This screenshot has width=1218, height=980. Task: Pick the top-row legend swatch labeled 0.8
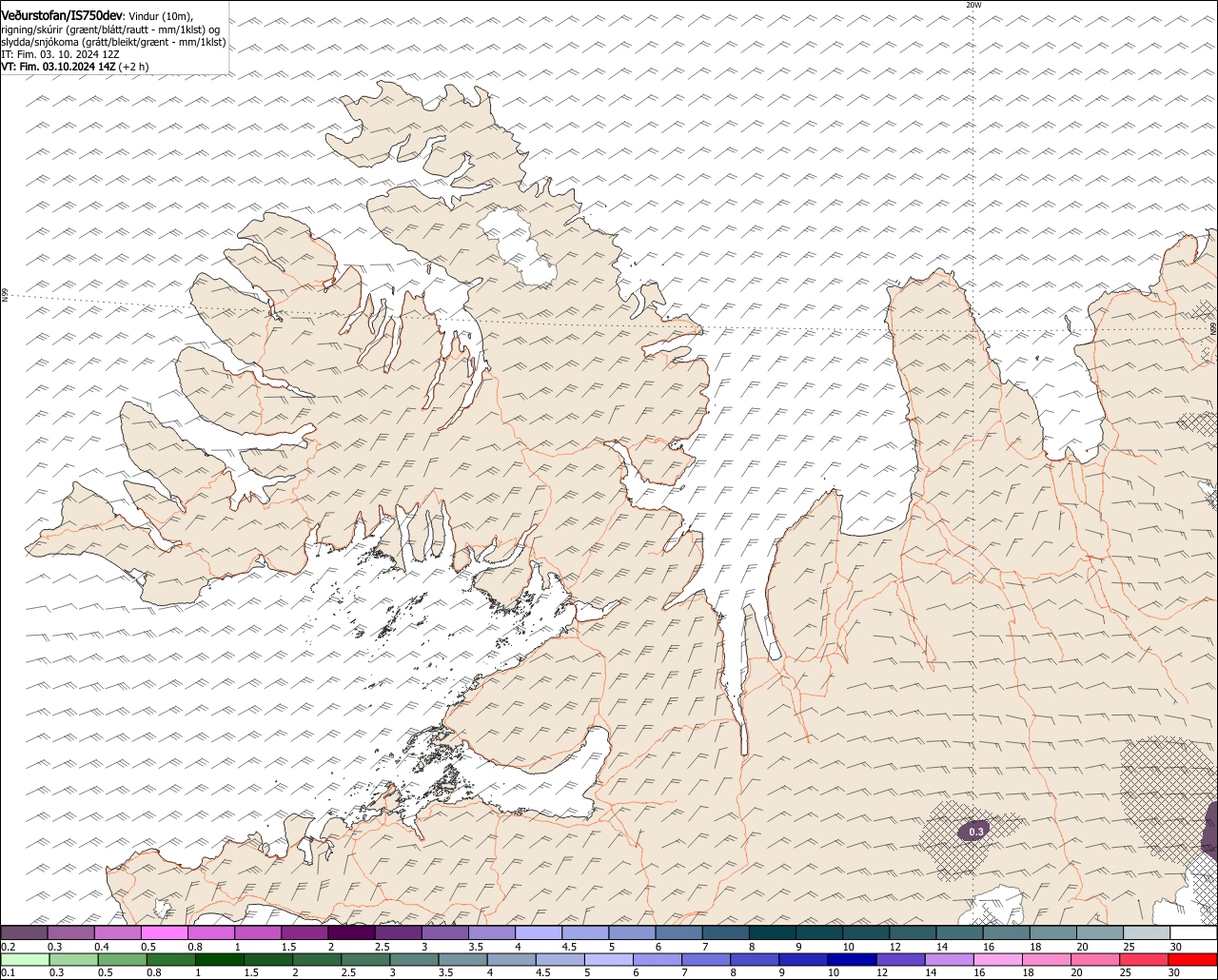(x=211, y=932)
